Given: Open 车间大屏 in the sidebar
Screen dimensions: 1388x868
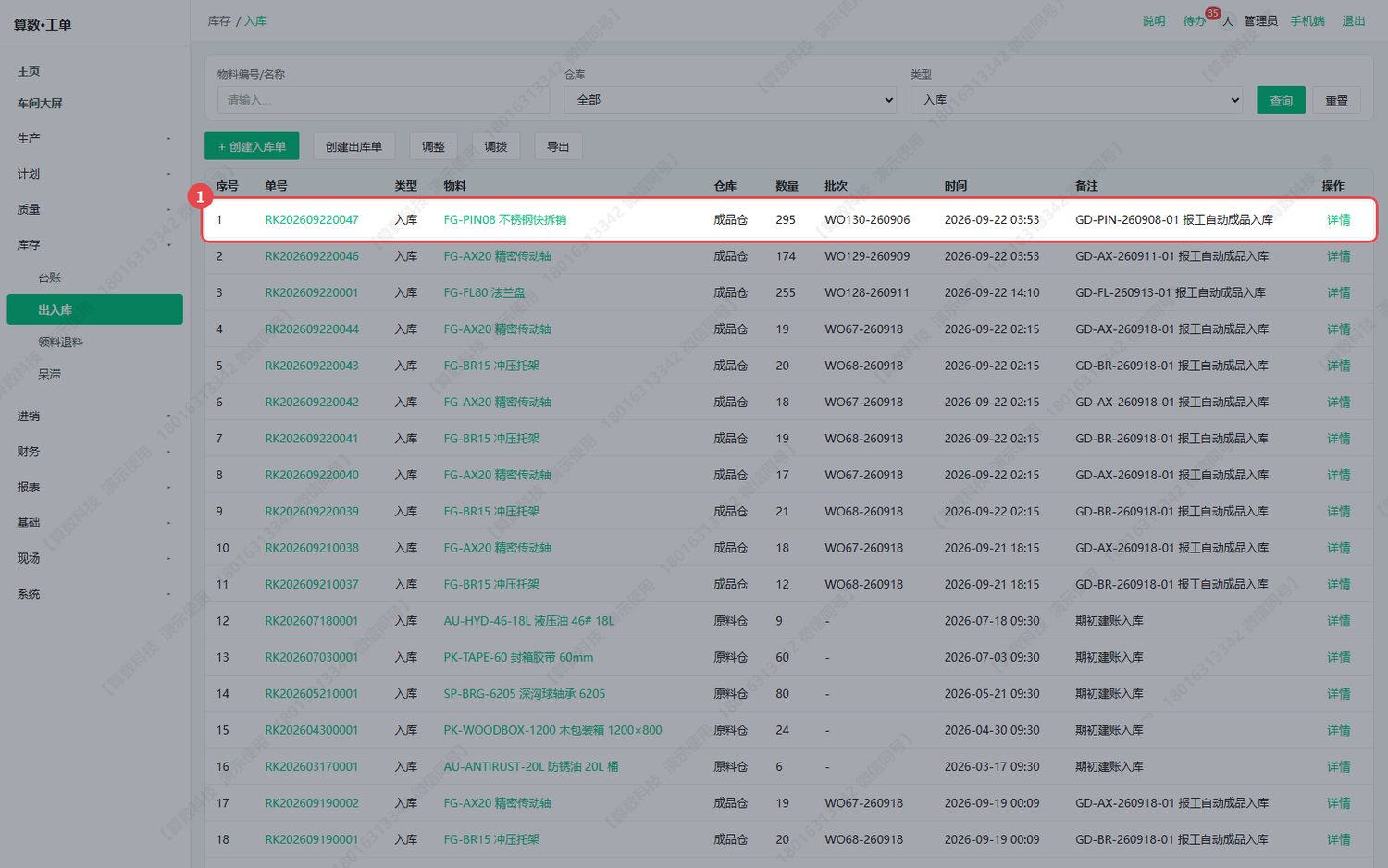Looking at the screenshot, I should [94, 104].
